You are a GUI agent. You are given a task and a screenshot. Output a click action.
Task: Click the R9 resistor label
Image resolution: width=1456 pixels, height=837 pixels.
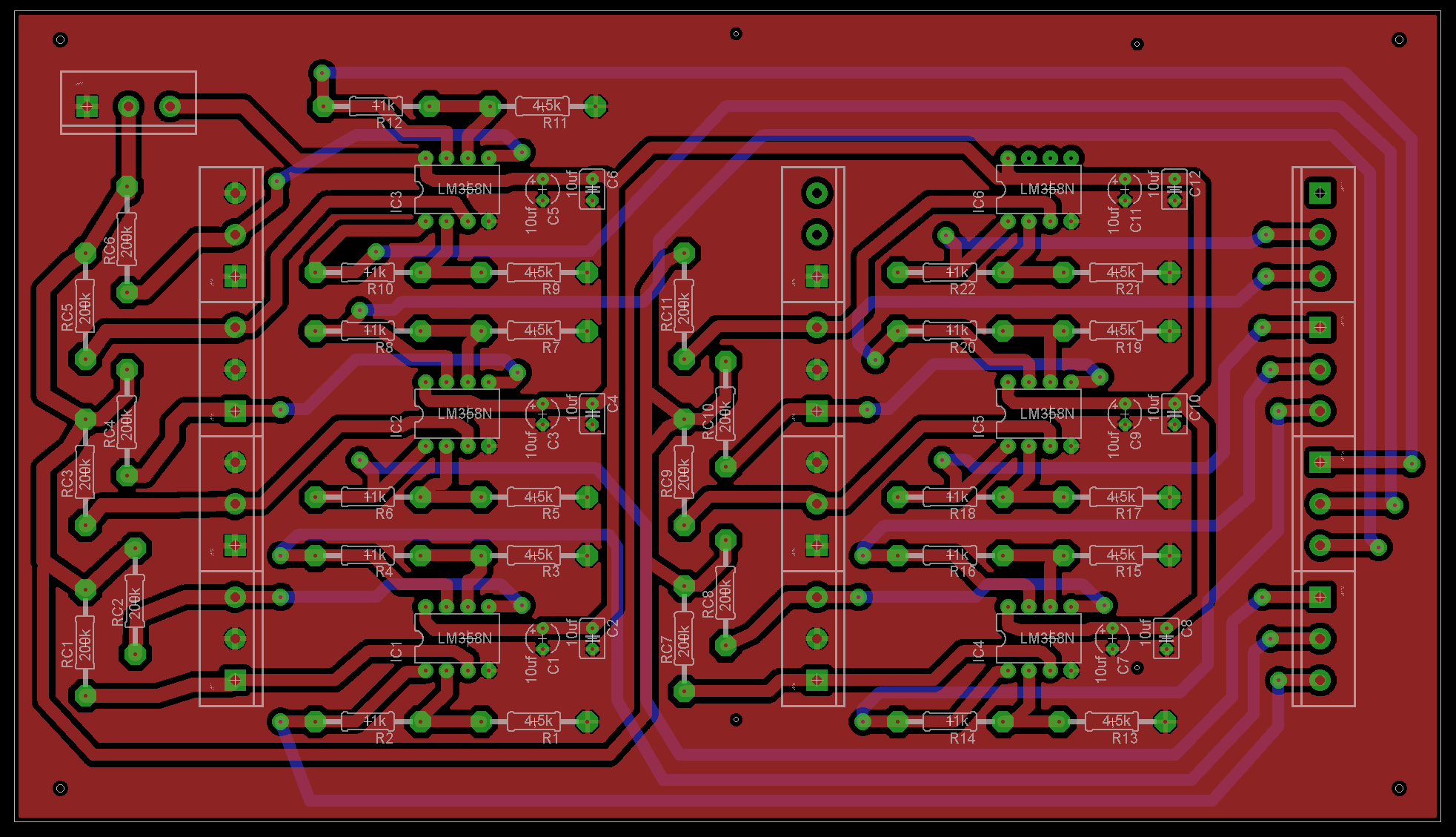click(551, 289)
